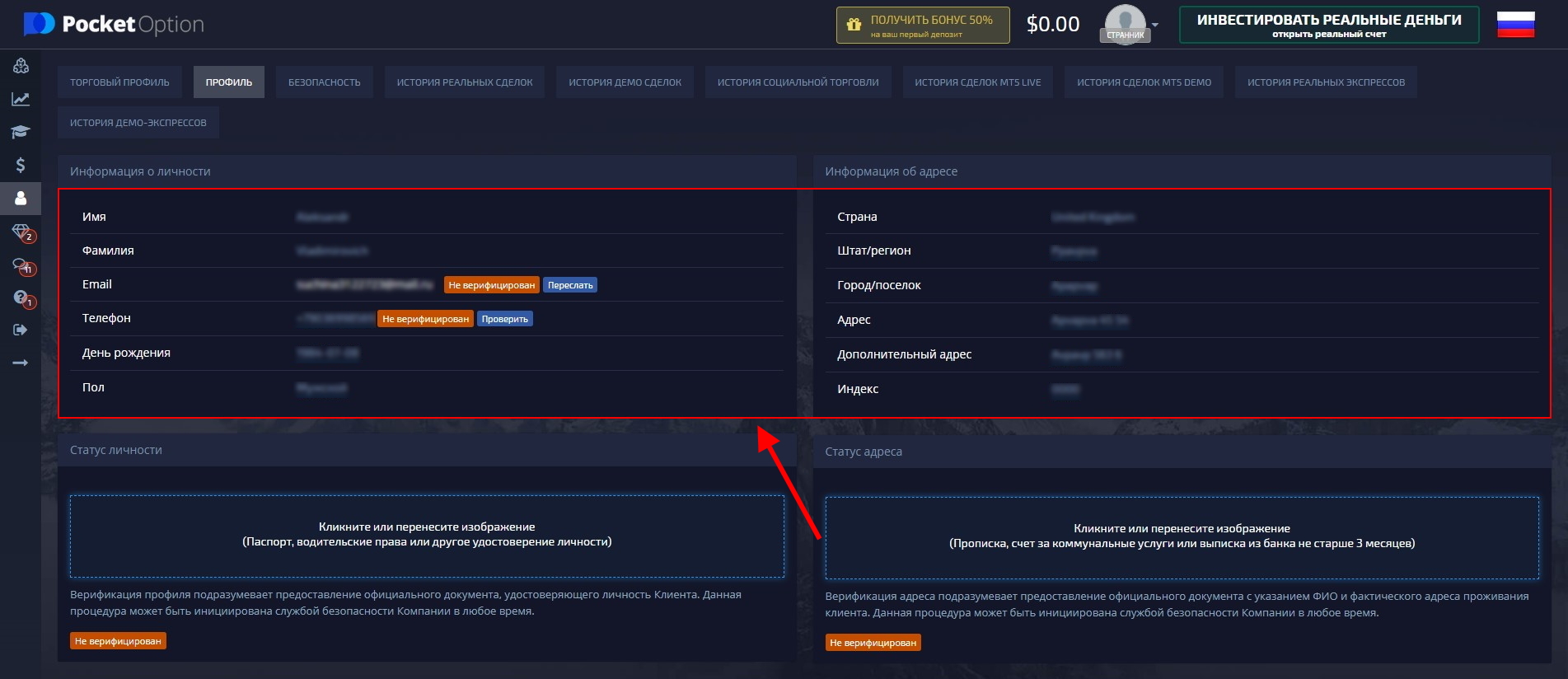Open История демо сделок tab
This screenshot has width=1568, height=679.
tap(625, 82)
